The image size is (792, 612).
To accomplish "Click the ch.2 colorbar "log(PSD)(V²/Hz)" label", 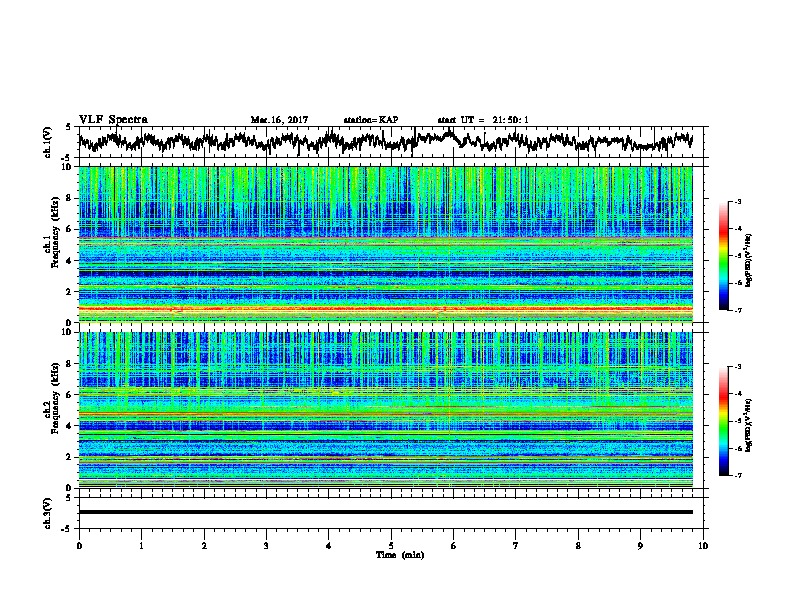I will pos(749,424).
